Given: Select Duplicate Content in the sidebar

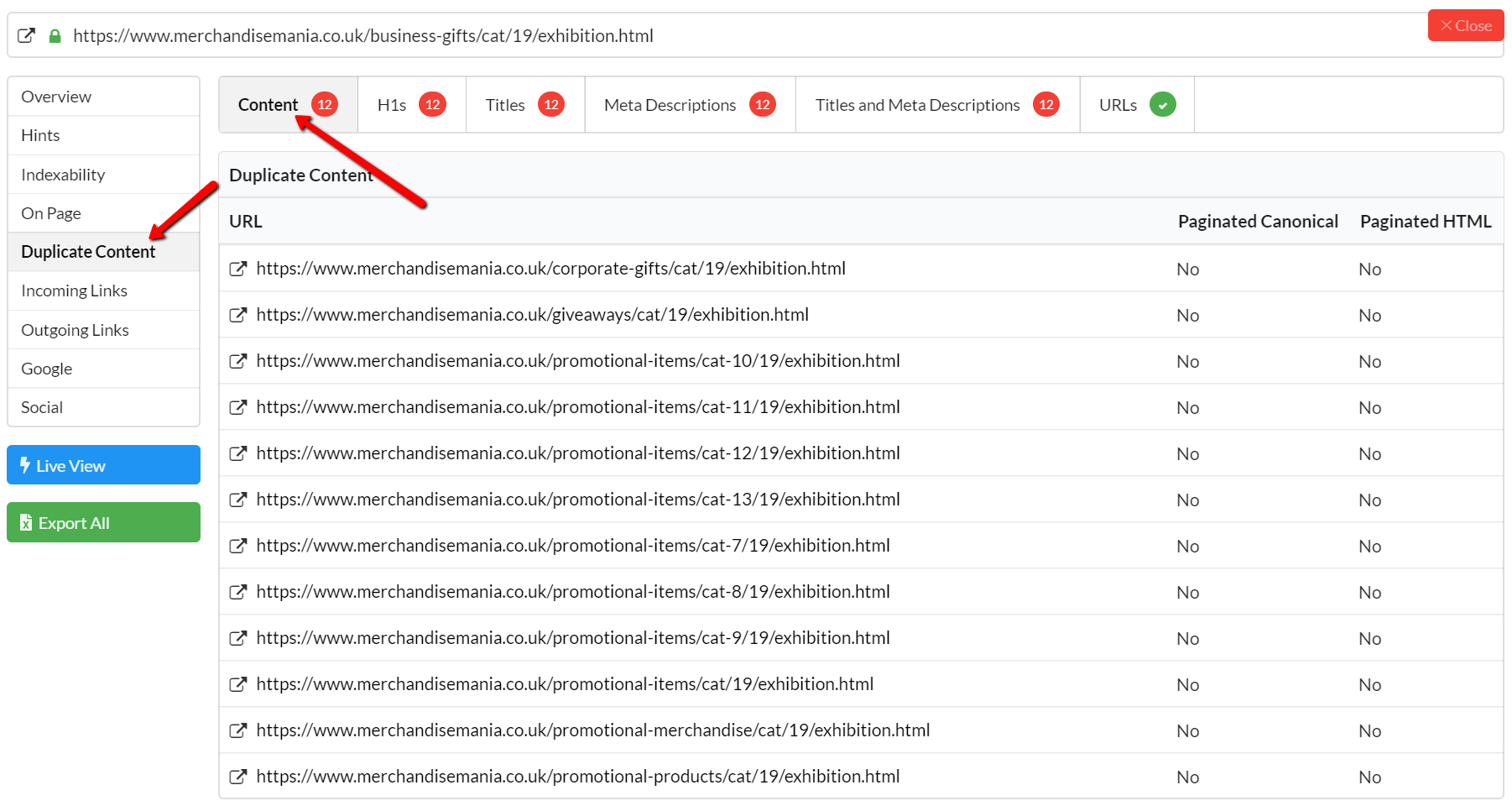Looking at the screenshot, I should coord(104,252).
